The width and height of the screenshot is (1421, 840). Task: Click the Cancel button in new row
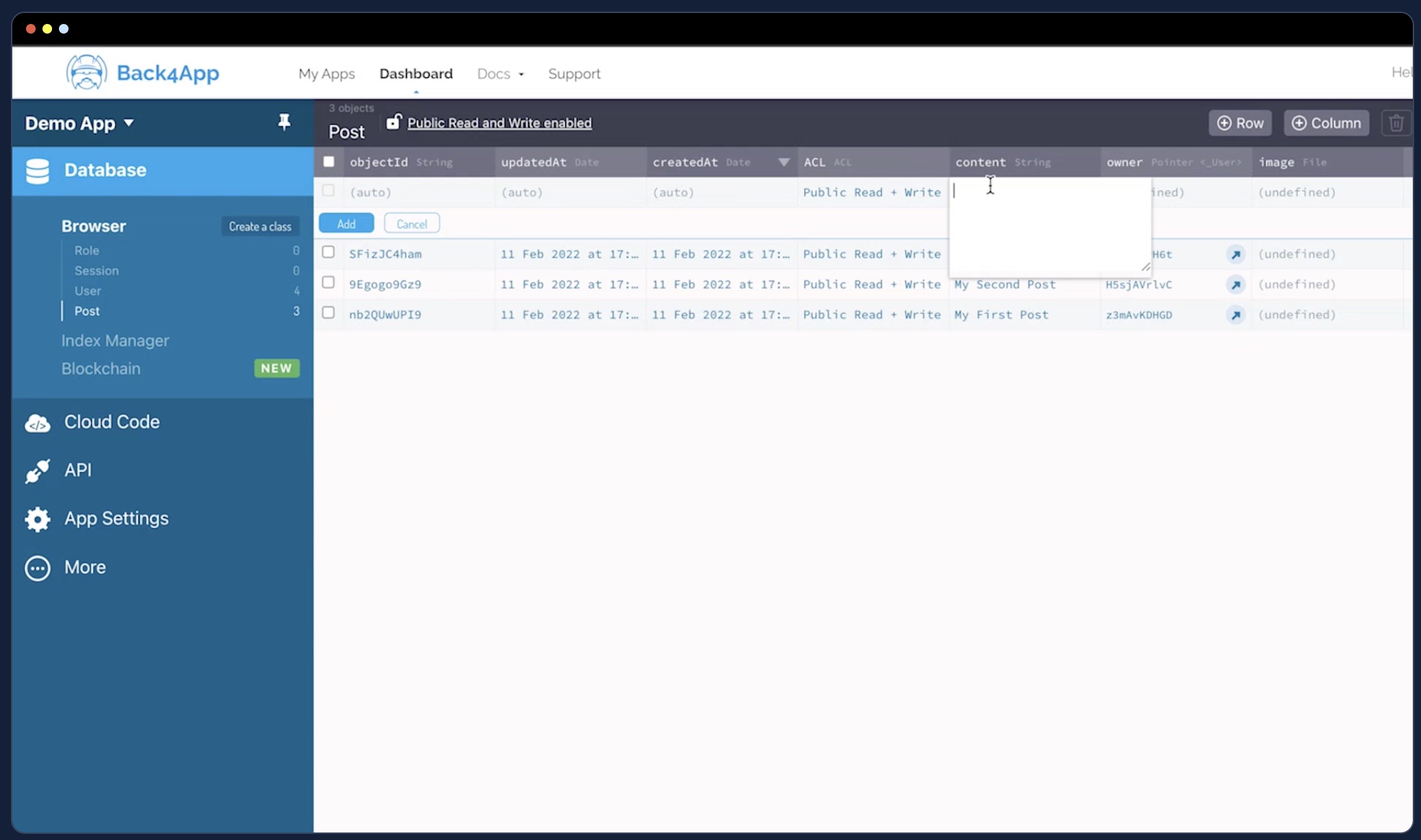pyautogui.click(x=411, y=222)
